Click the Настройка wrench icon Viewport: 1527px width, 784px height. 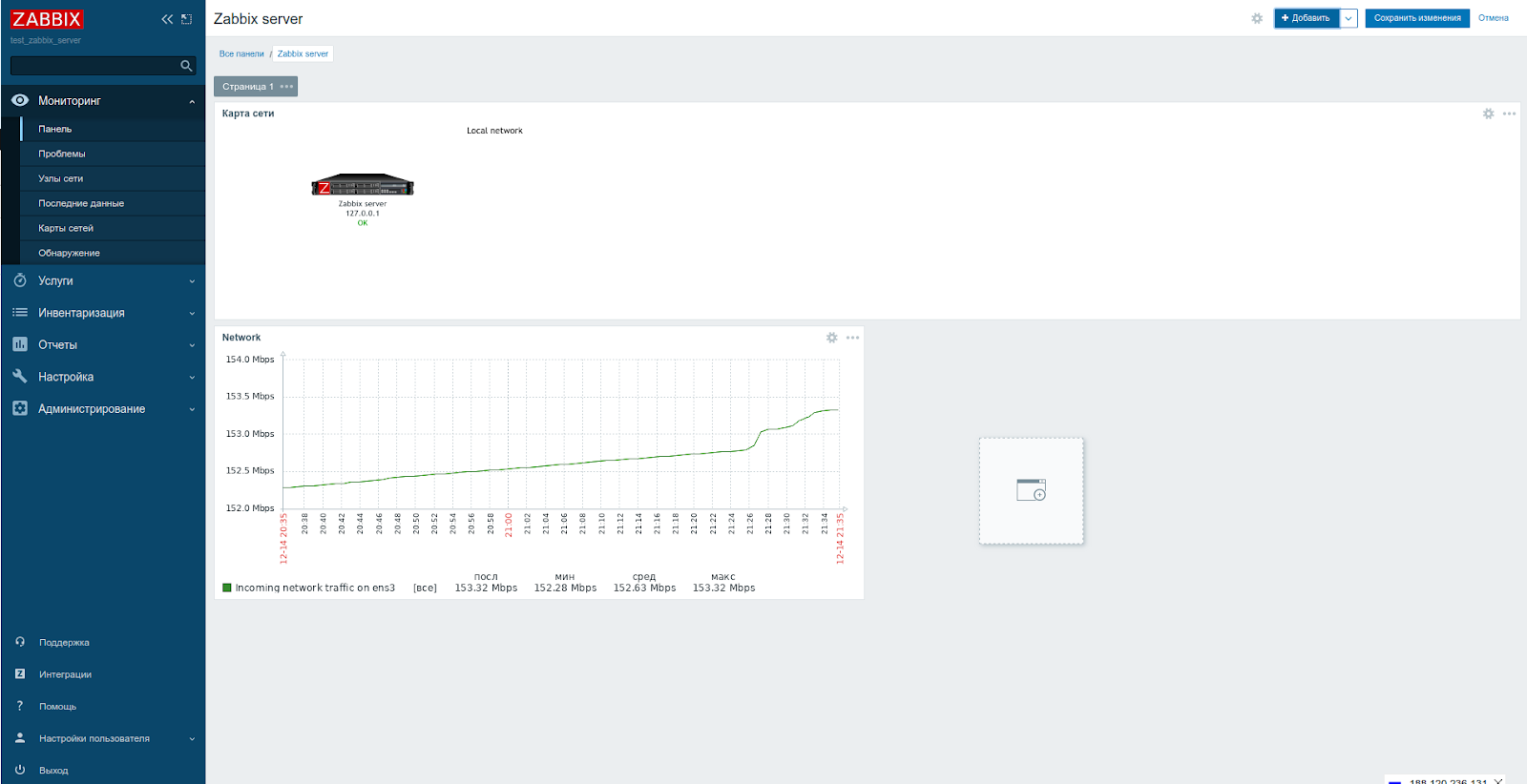coord(20,376)
